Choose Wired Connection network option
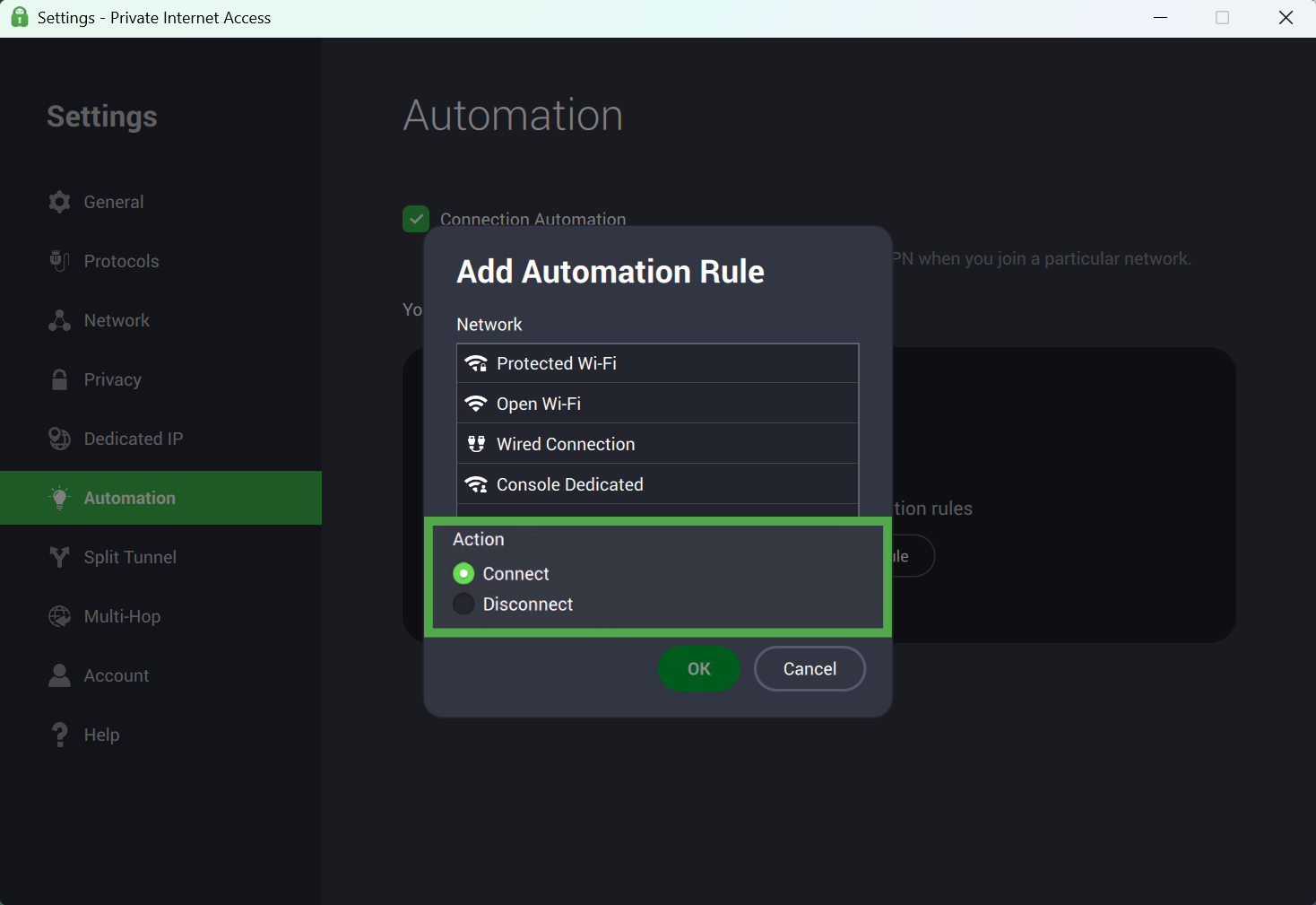This screenshot has width=1316, height=905. (x=658, y=444)
